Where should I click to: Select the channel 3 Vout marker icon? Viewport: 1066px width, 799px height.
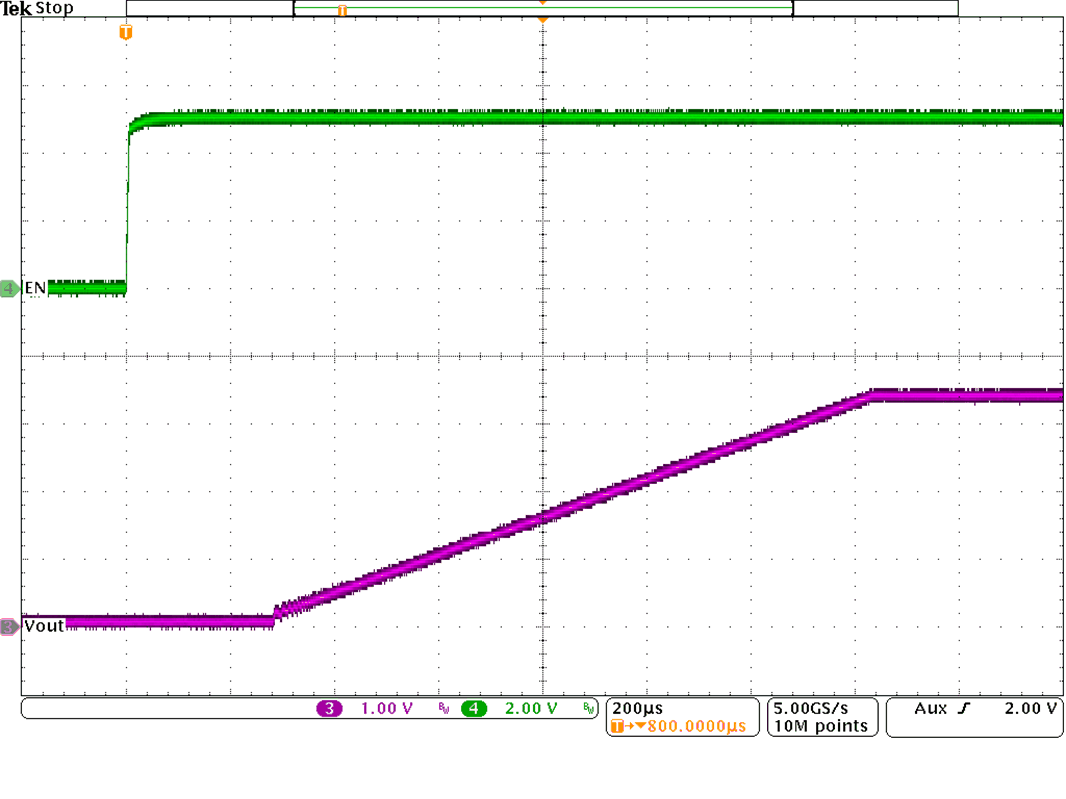8,625
